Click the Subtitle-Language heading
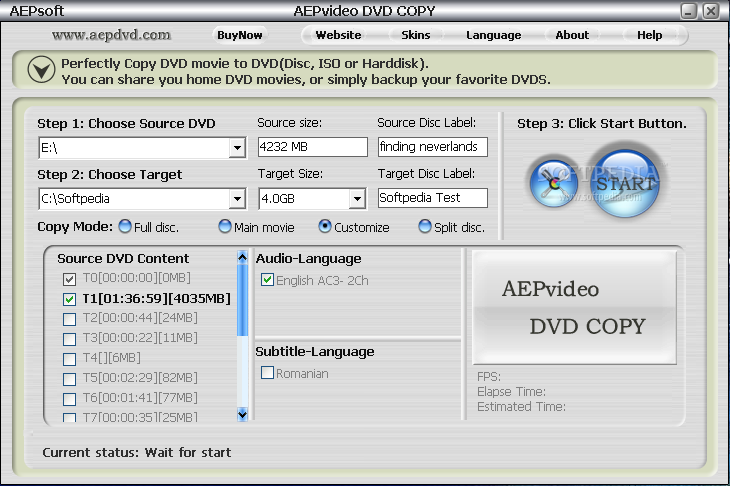Screen dimensions: 730x486 pyautogui.click(x=315, y=351)
